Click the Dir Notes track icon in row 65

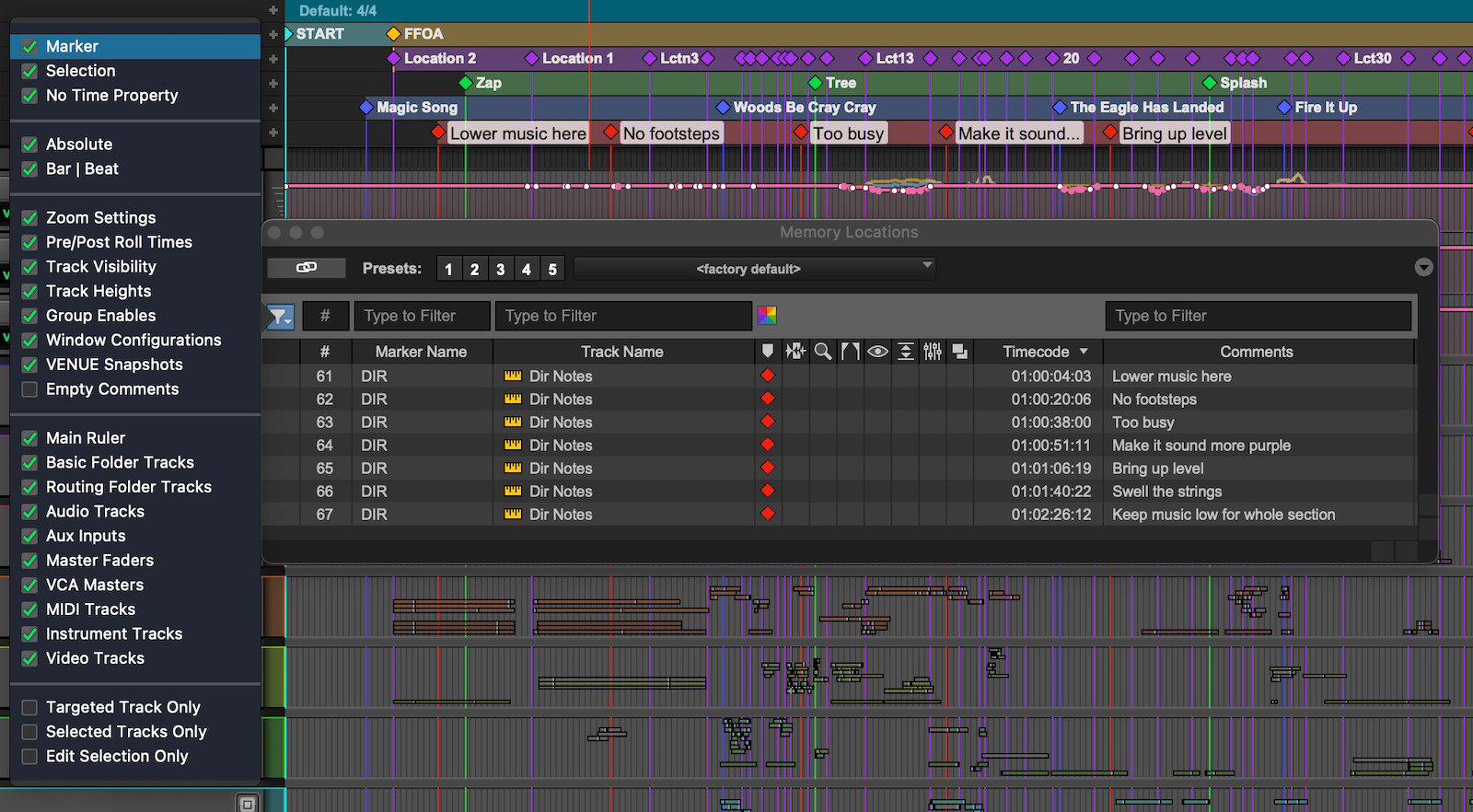[513, 468]
